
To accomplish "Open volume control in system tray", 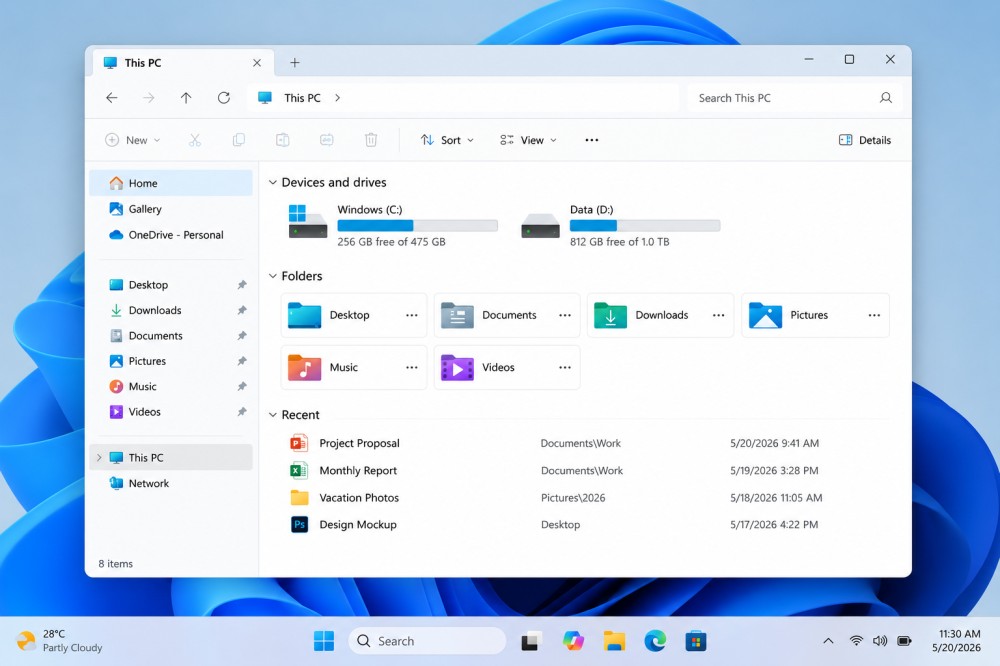I will coord(879,641).
